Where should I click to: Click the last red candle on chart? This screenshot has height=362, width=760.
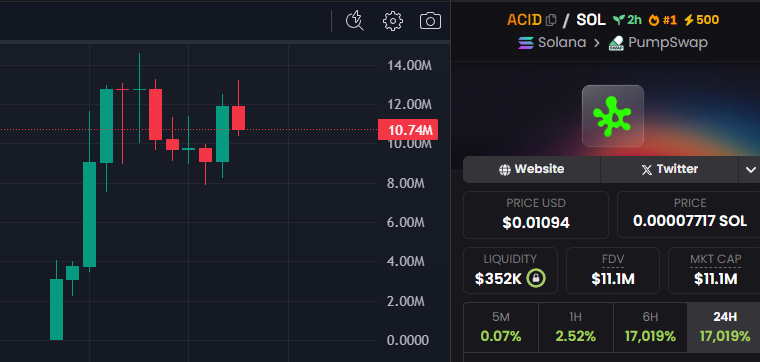[238, 118]
